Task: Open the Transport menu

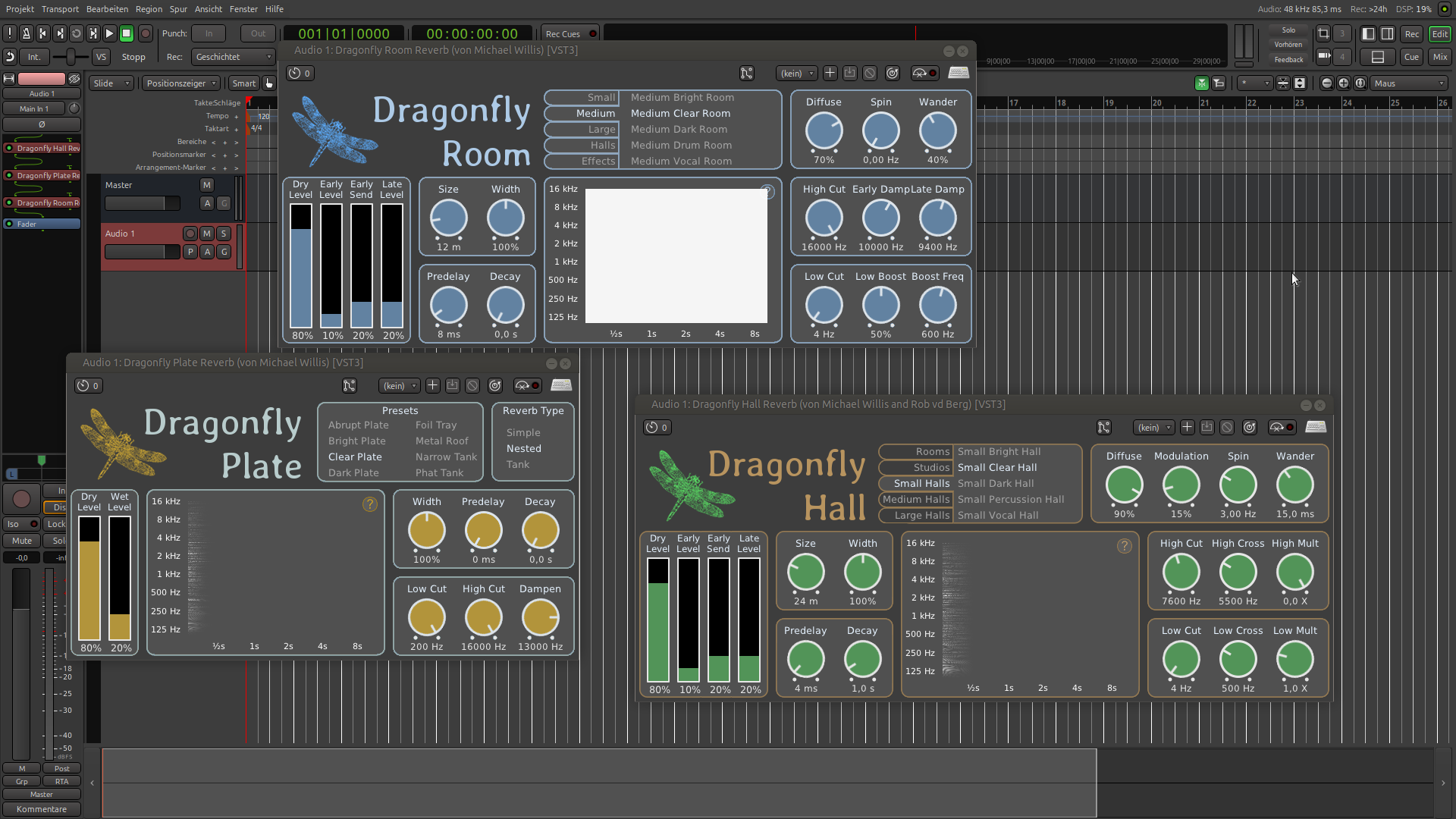Action: click(60, 9)
